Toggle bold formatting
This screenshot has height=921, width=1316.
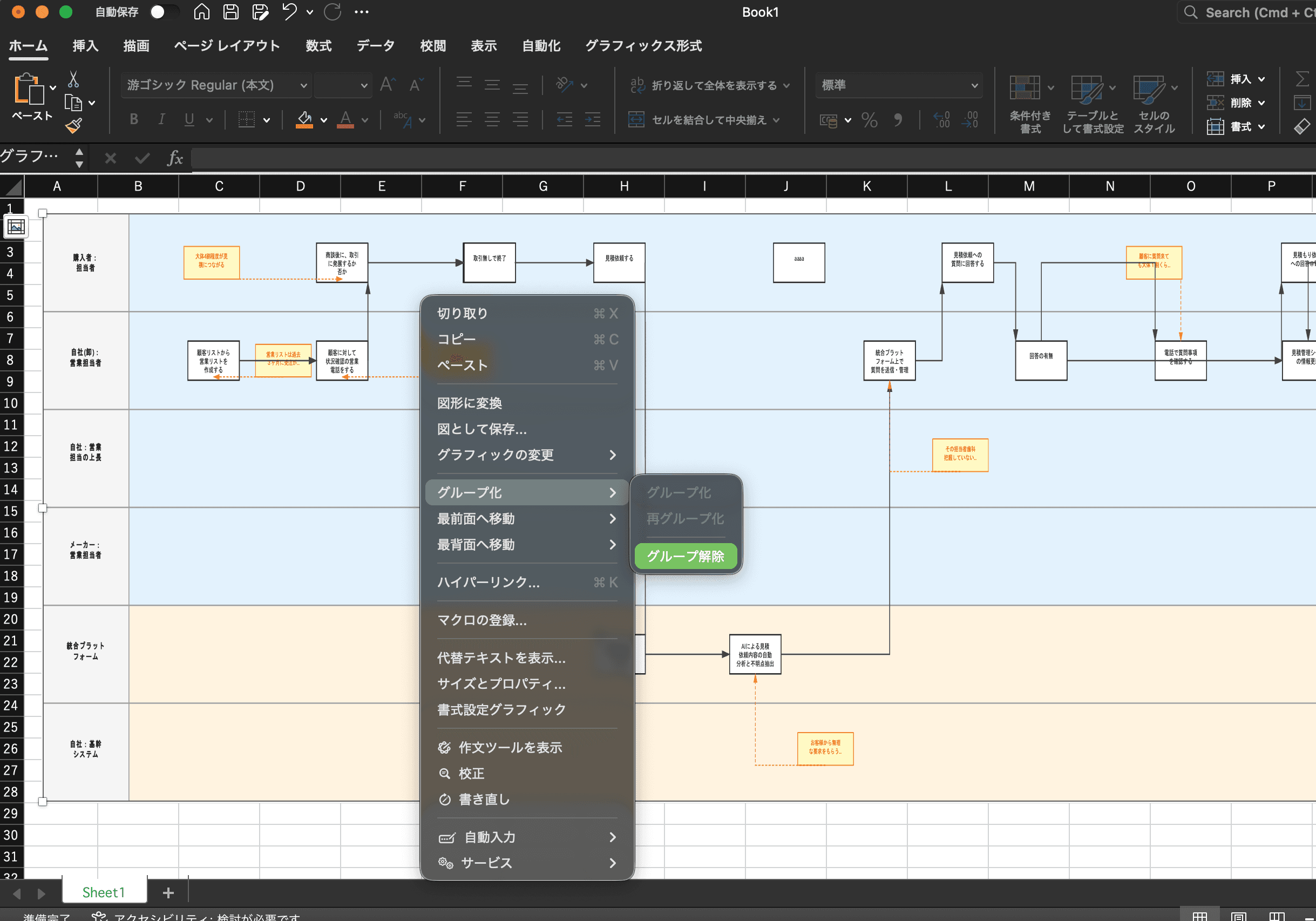tap(133, 119)
